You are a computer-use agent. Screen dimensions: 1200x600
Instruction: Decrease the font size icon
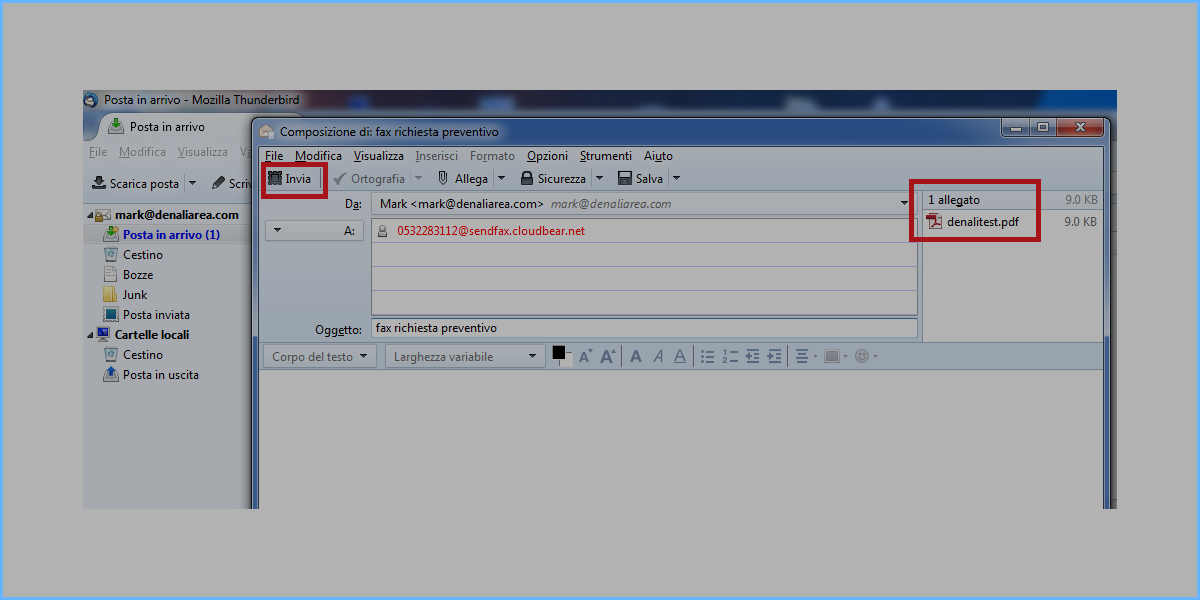coord(586,356)
